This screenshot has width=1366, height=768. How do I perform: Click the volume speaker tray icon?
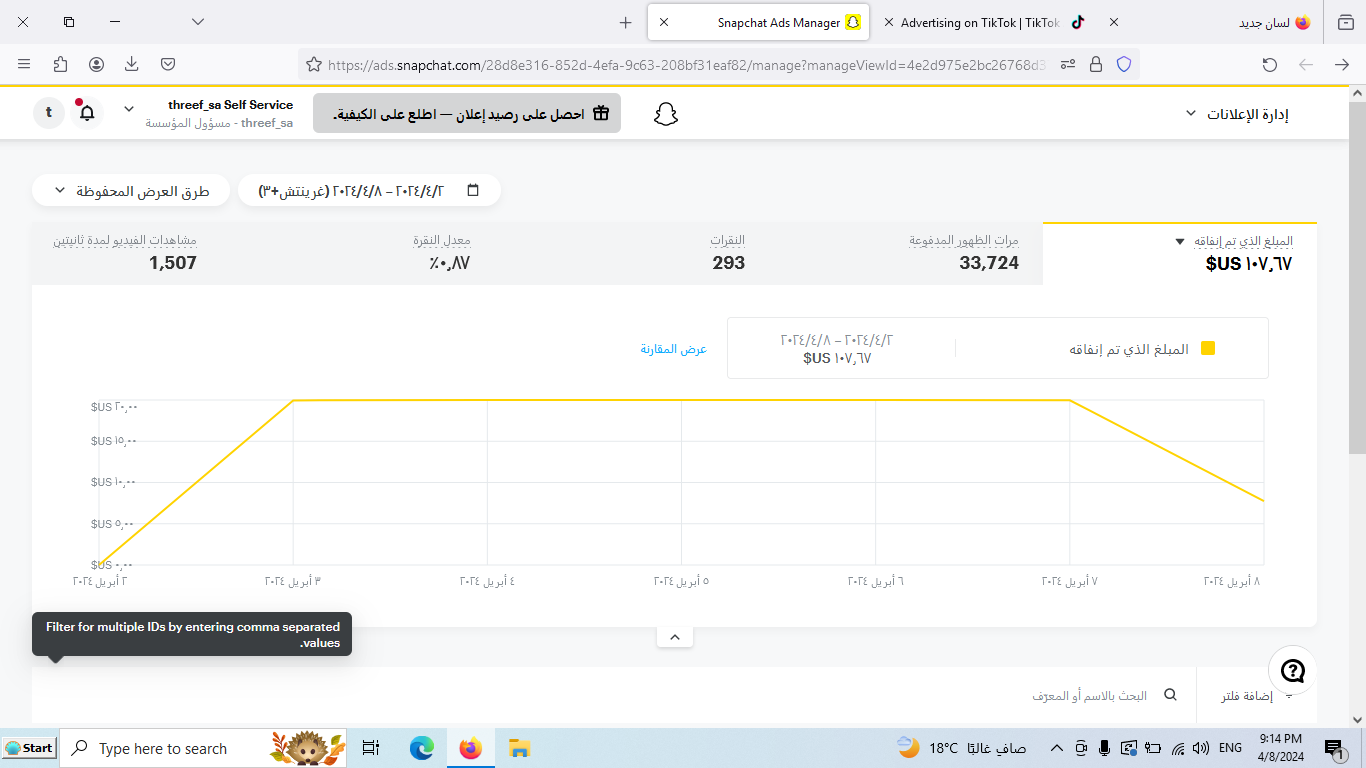(x=1201, y=748)
